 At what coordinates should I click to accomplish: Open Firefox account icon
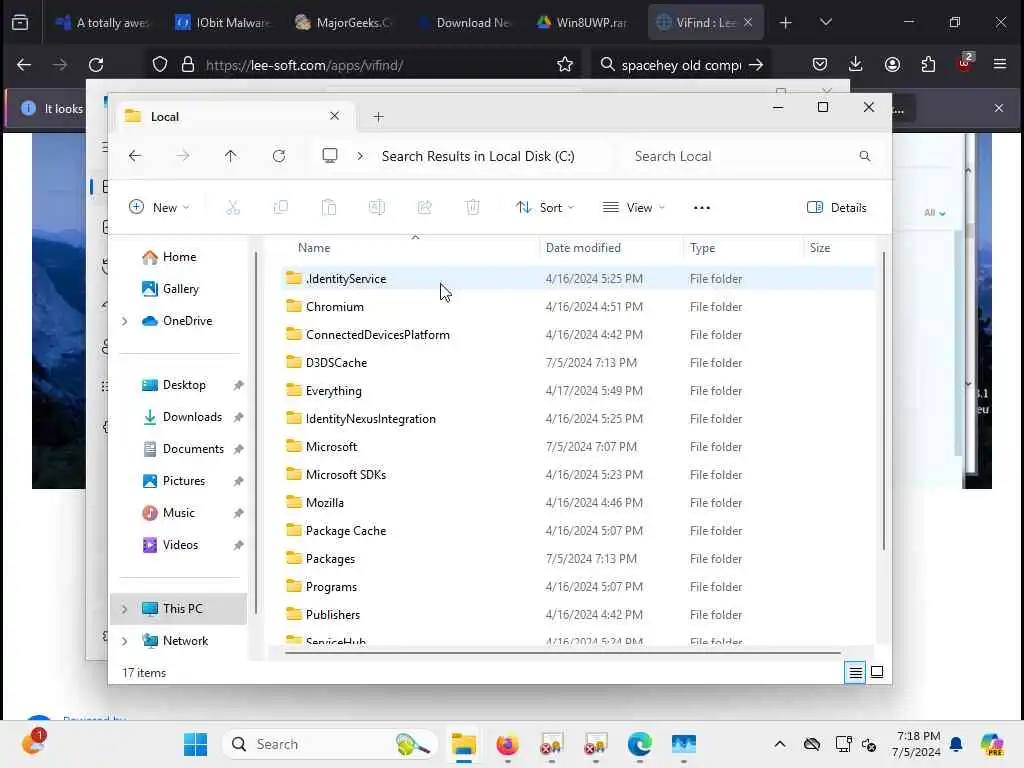coord(892,65)
